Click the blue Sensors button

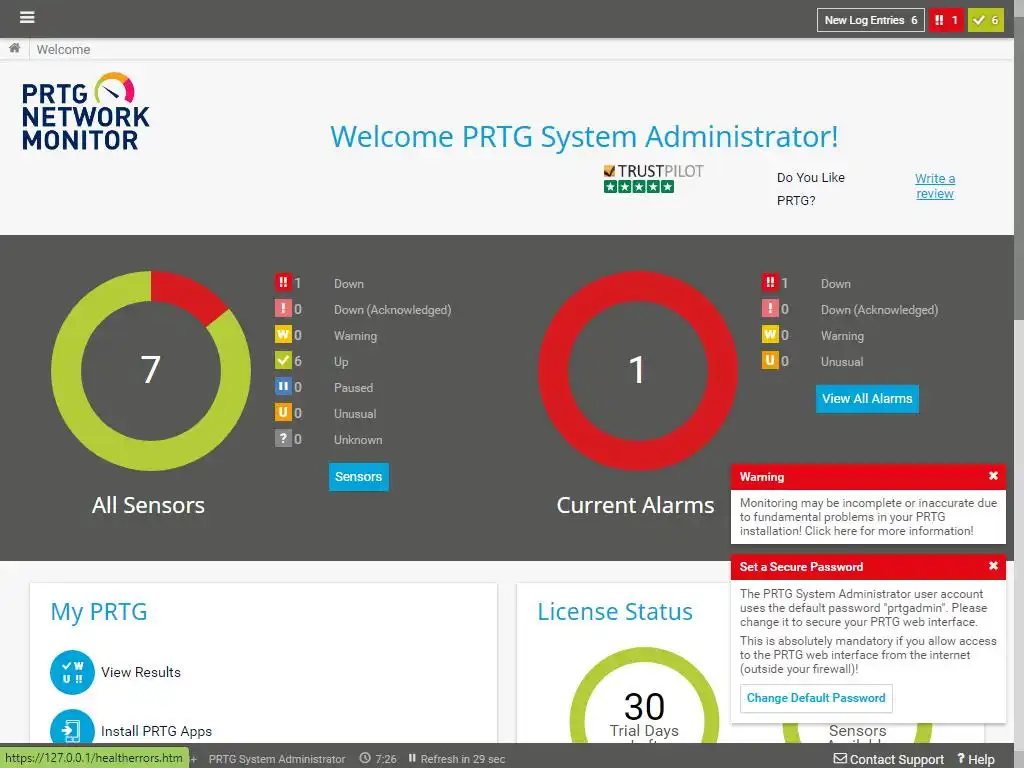click(x=359, y=477)
